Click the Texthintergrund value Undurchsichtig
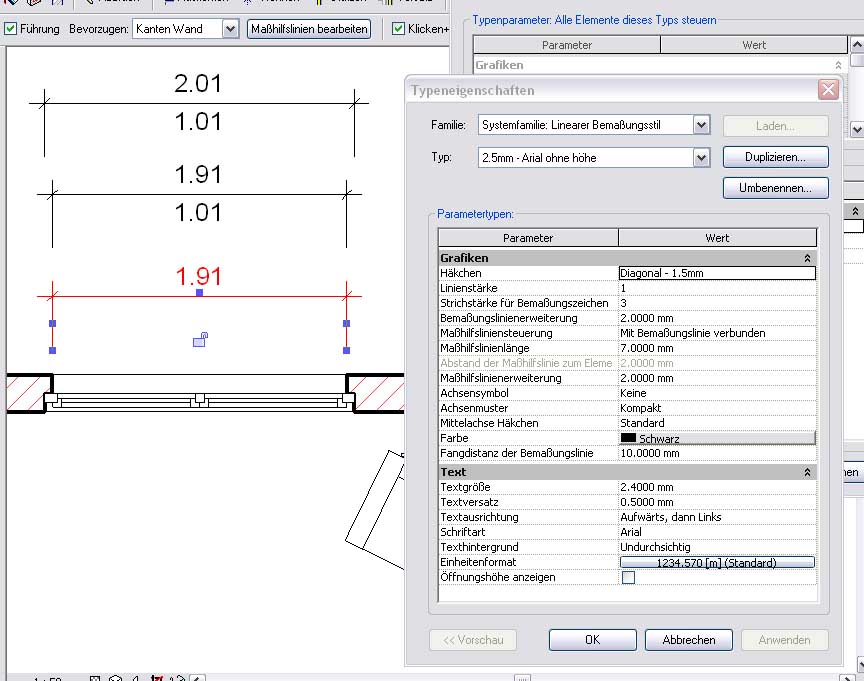 pos(717,547)
